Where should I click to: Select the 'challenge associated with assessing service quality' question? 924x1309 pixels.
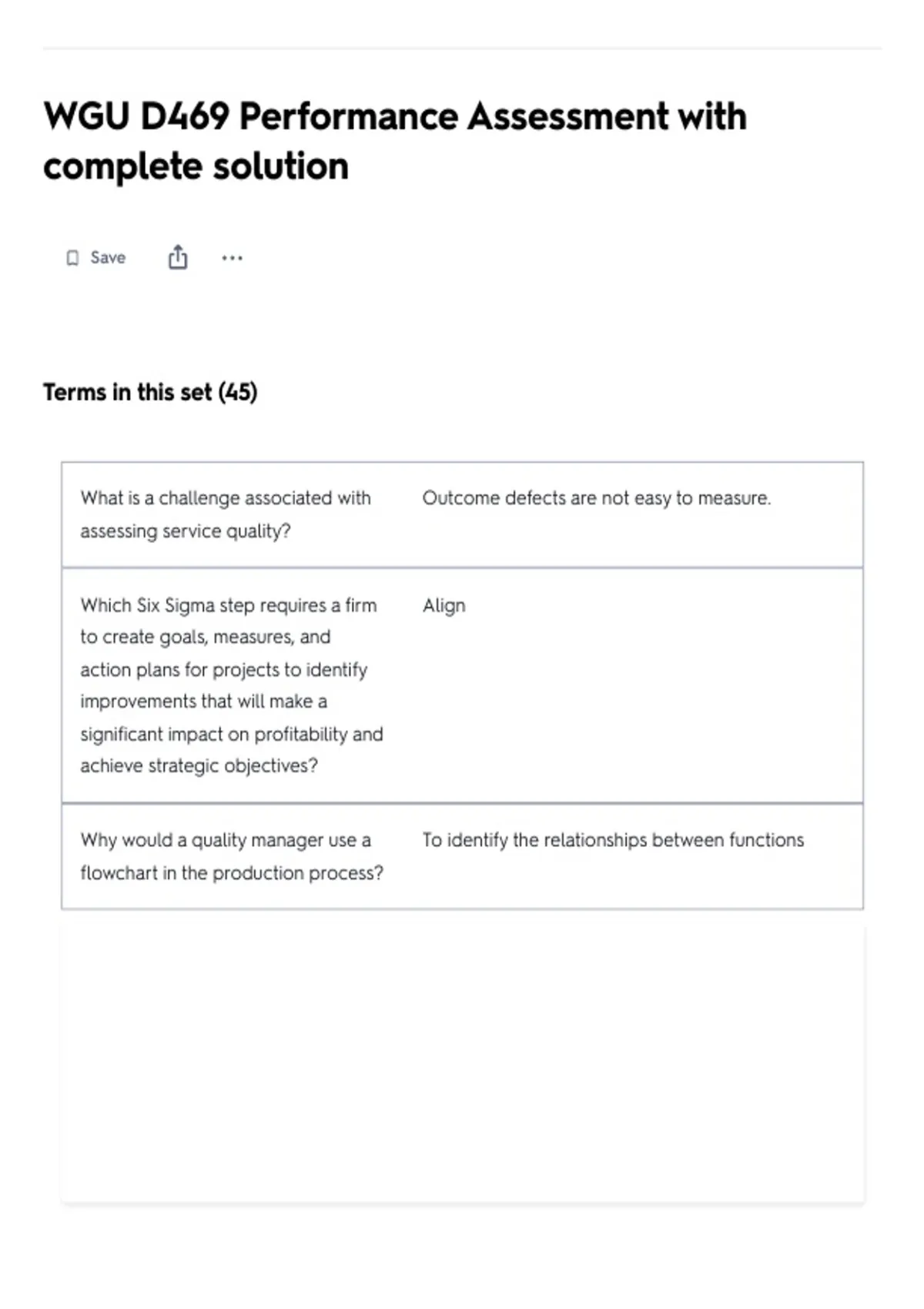[226, 514]
